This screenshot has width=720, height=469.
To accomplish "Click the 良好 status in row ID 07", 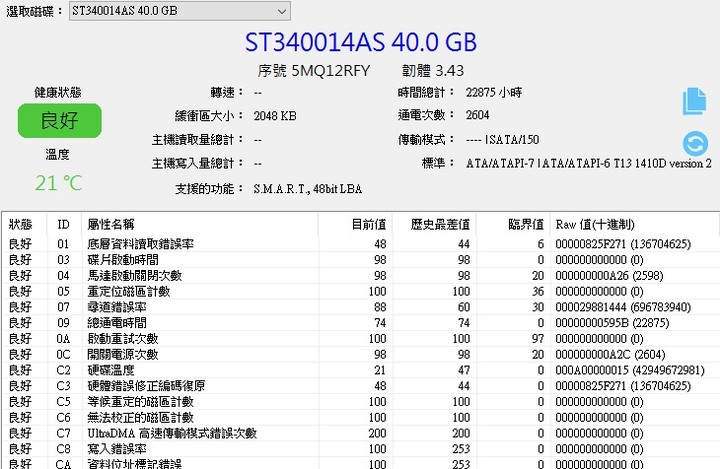I will click(20, 307).
